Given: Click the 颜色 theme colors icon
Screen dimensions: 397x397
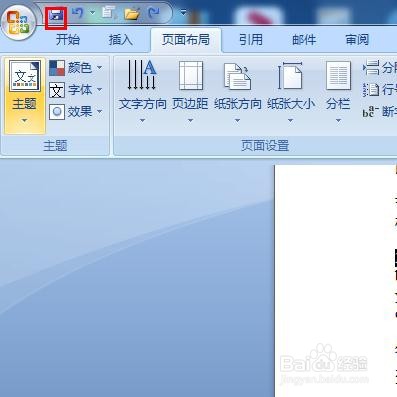Looking at the screenshot, I should (x=57, y=68).
